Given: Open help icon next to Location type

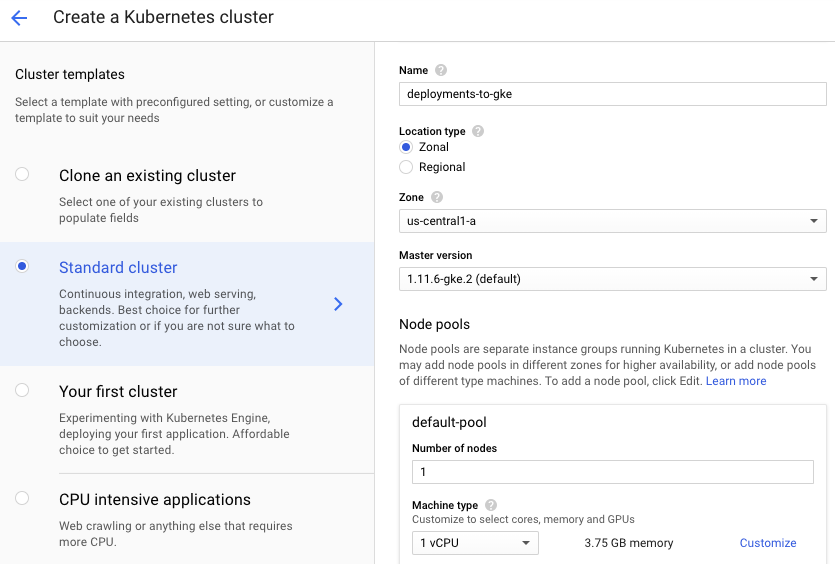Looking at the screenshot, I should coord(478,131).
